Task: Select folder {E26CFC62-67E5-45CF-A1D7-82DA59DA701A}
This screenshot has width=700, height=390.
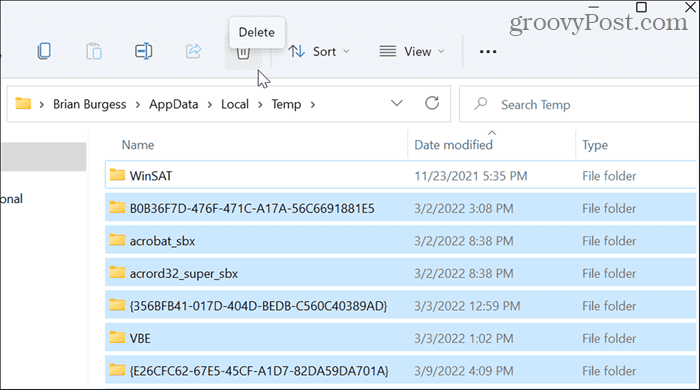Action: tap(400, 370)
